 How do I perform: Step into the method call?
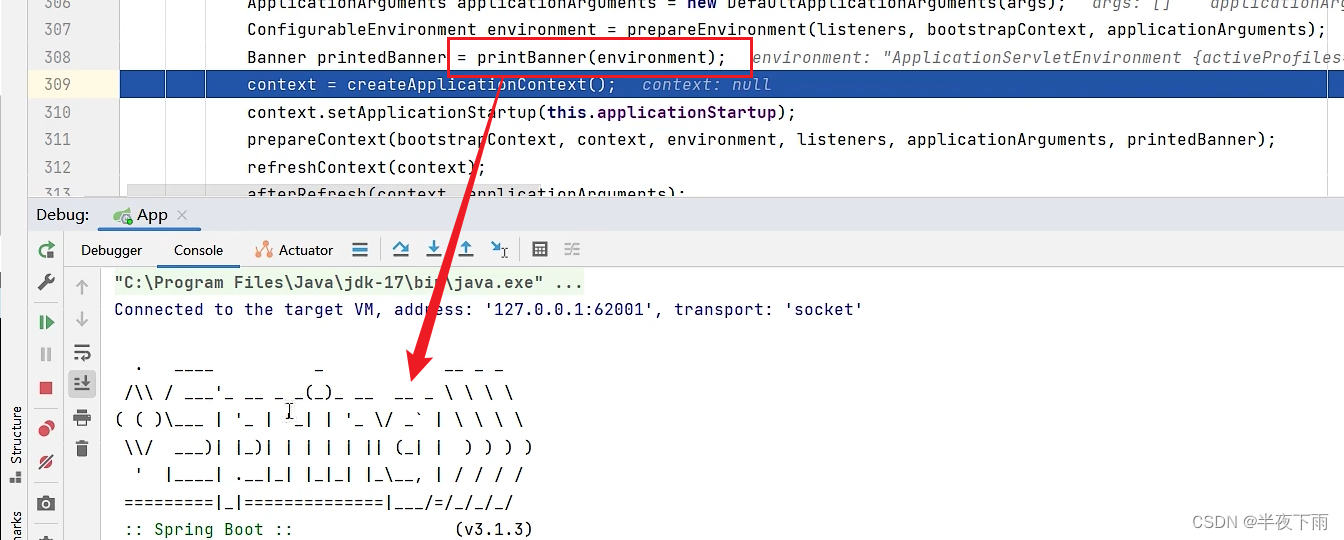(x=434, y=249)
